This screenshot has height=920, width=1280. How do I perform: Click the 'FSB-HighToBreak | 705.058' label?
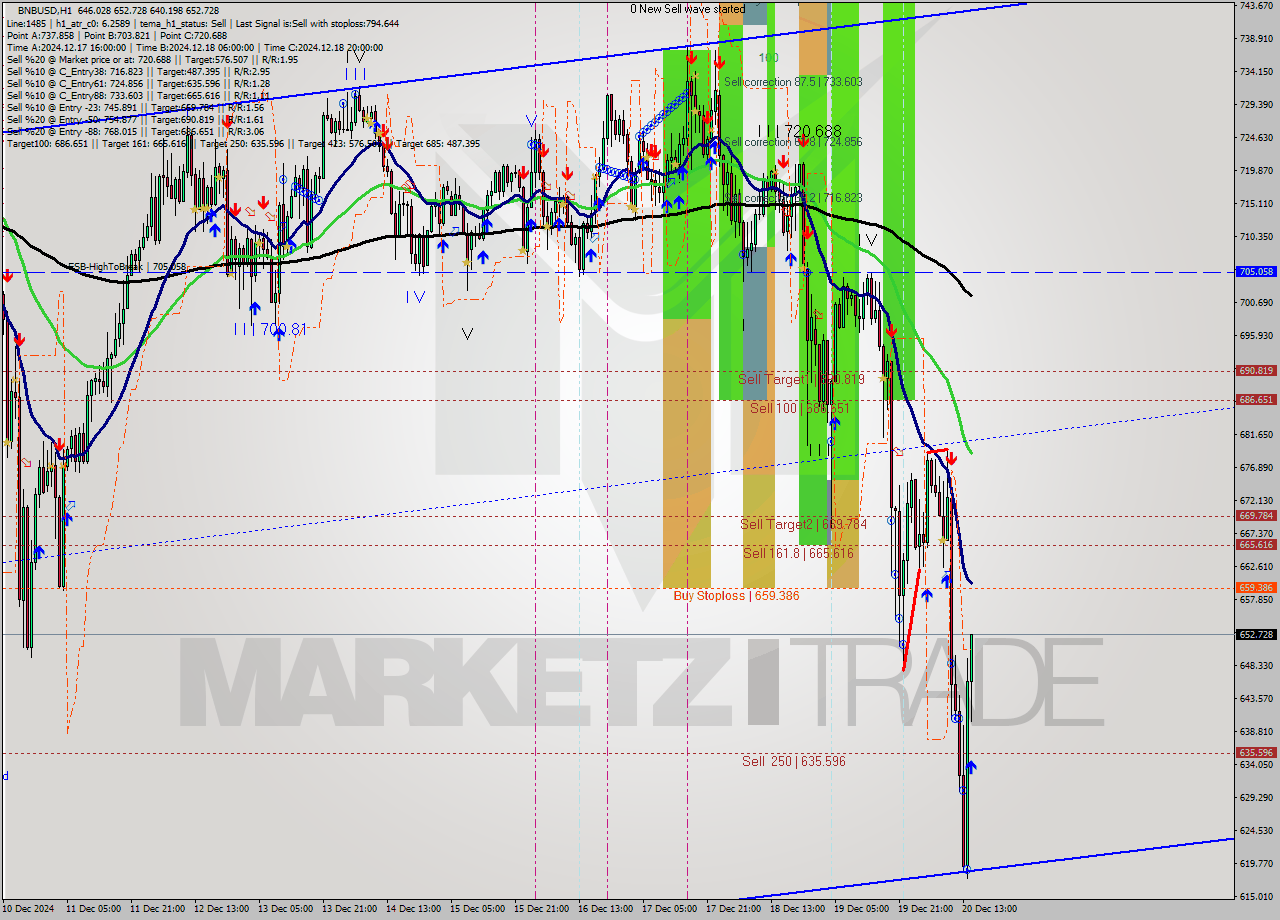click(x=127, y=267)
